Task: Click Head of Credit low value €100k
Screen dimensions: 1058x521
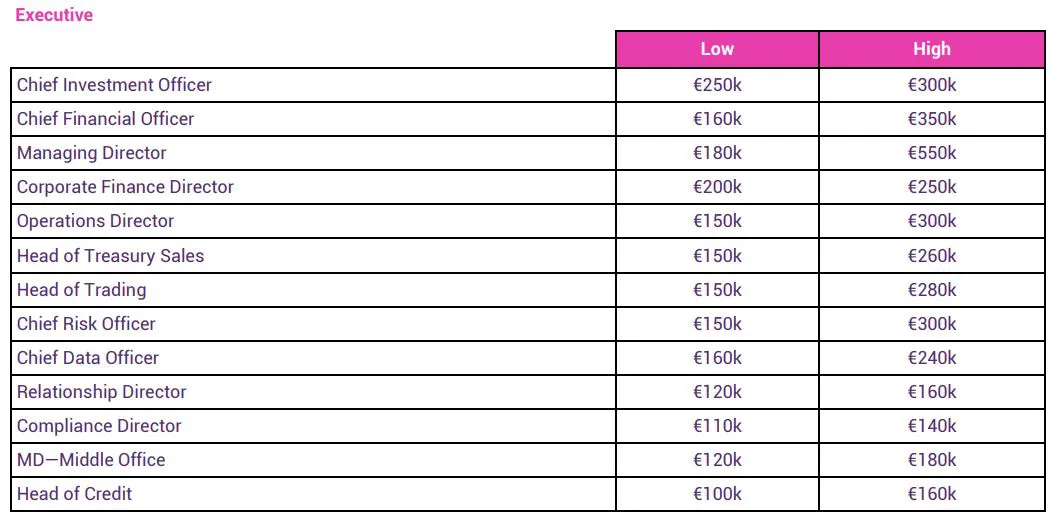Action: (717, 494)
